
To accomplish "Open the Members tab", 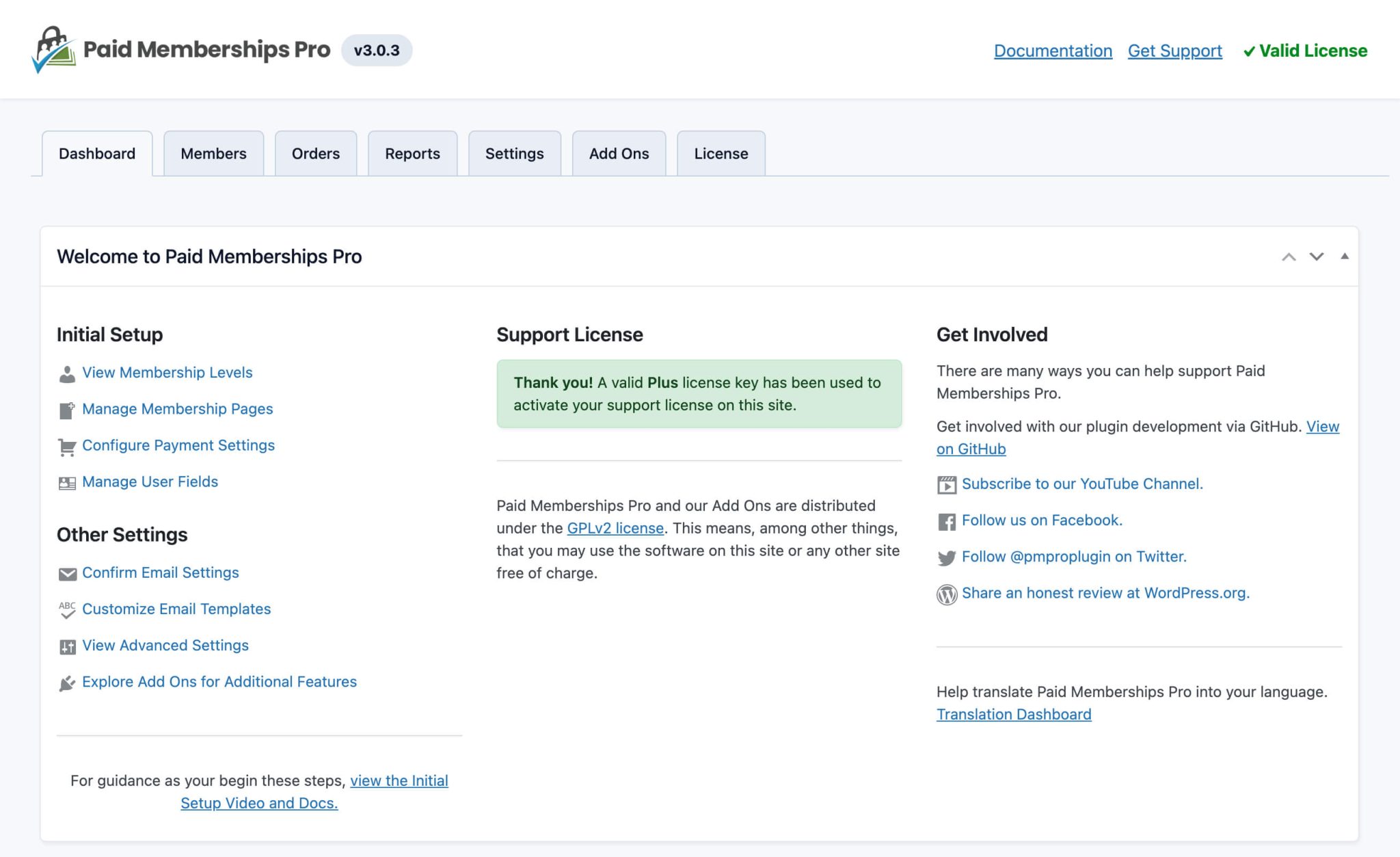I will pos(213,153).
